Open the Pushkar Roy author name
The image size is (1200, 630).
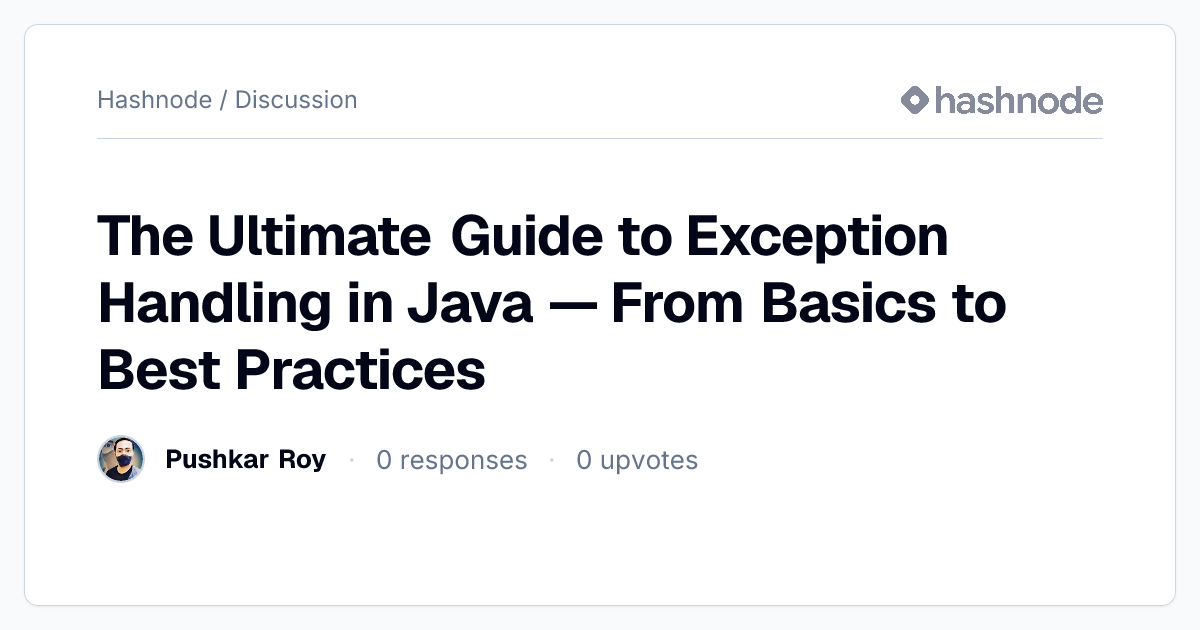[246, 460]
